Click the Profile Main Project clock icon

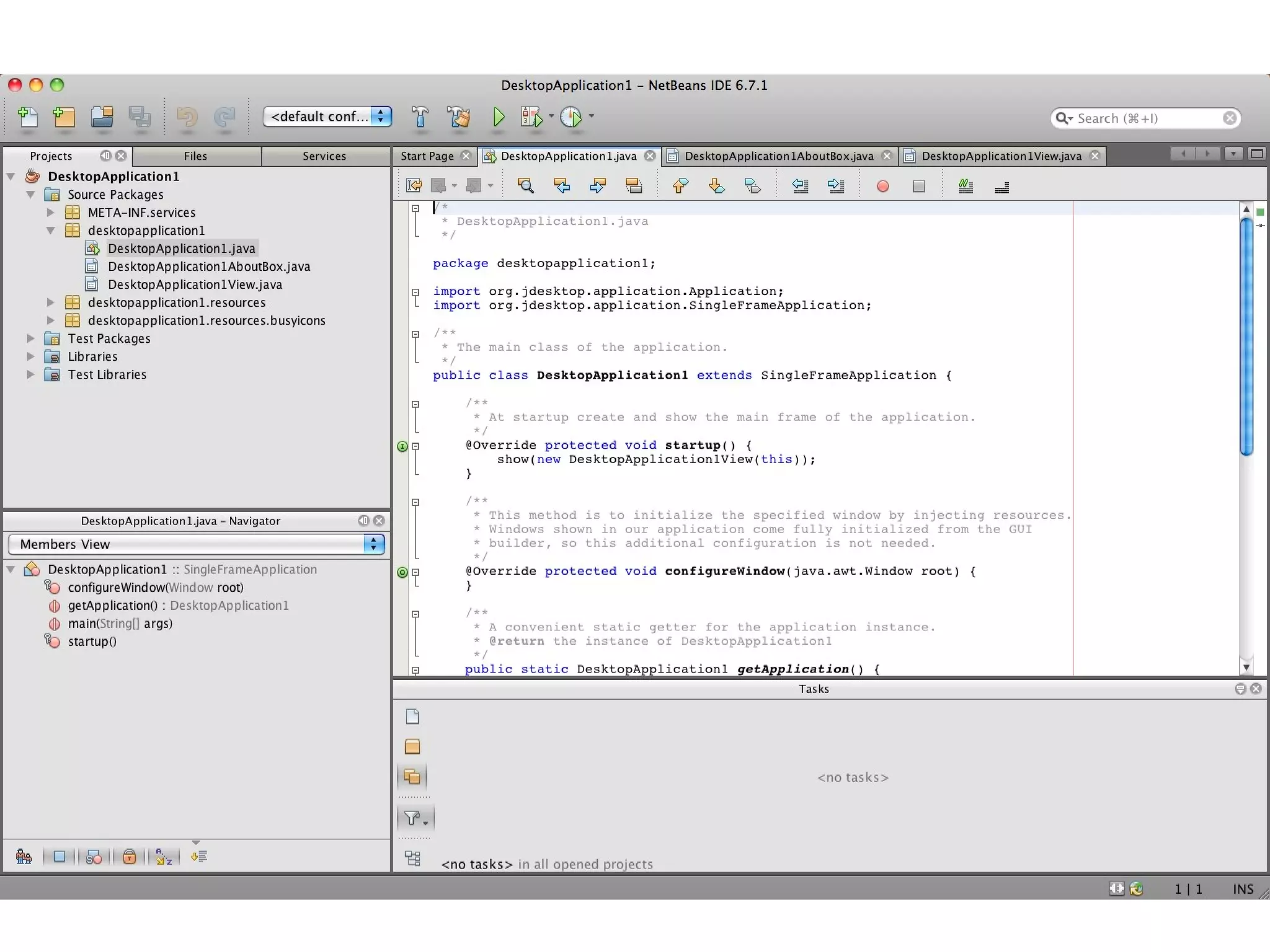[571, 117]
